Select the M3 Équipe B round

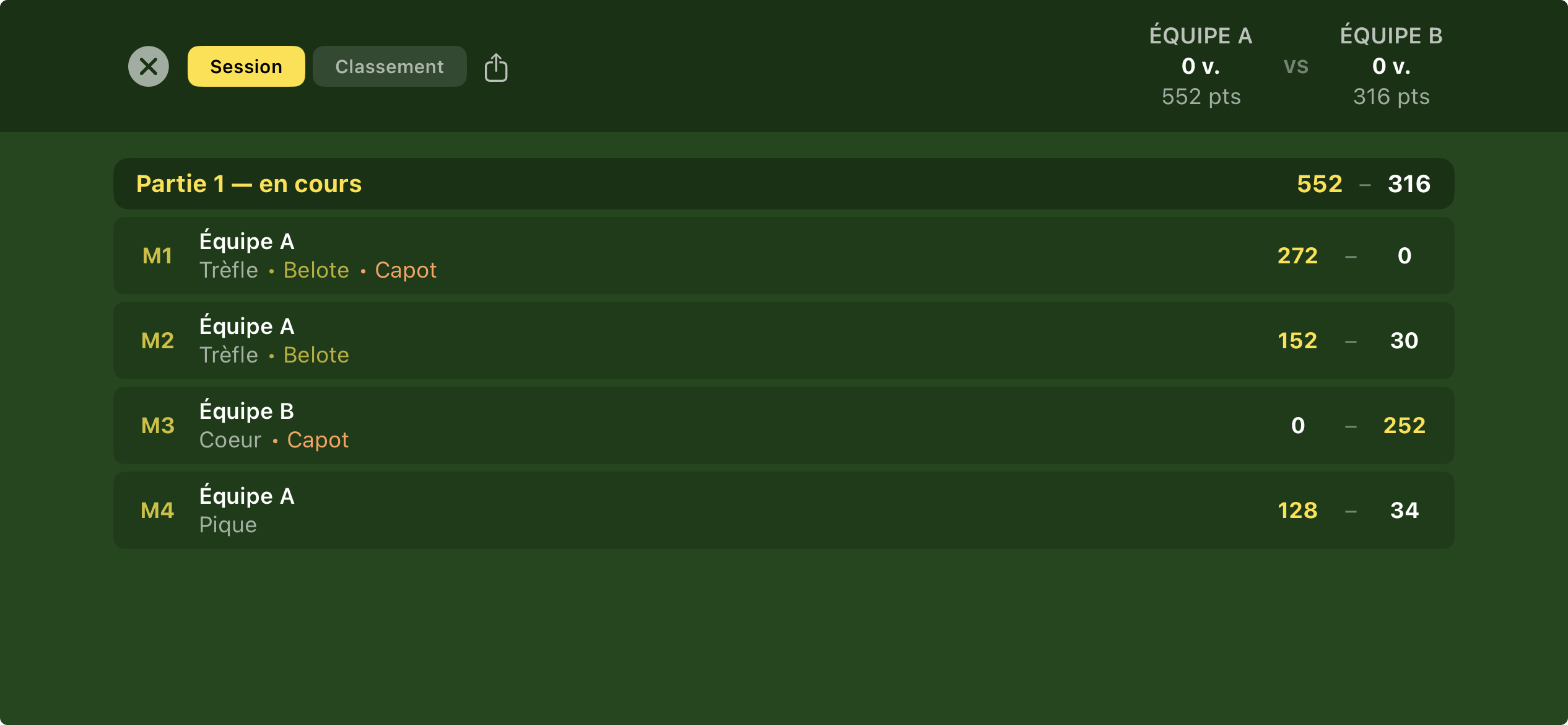(783, 425)
